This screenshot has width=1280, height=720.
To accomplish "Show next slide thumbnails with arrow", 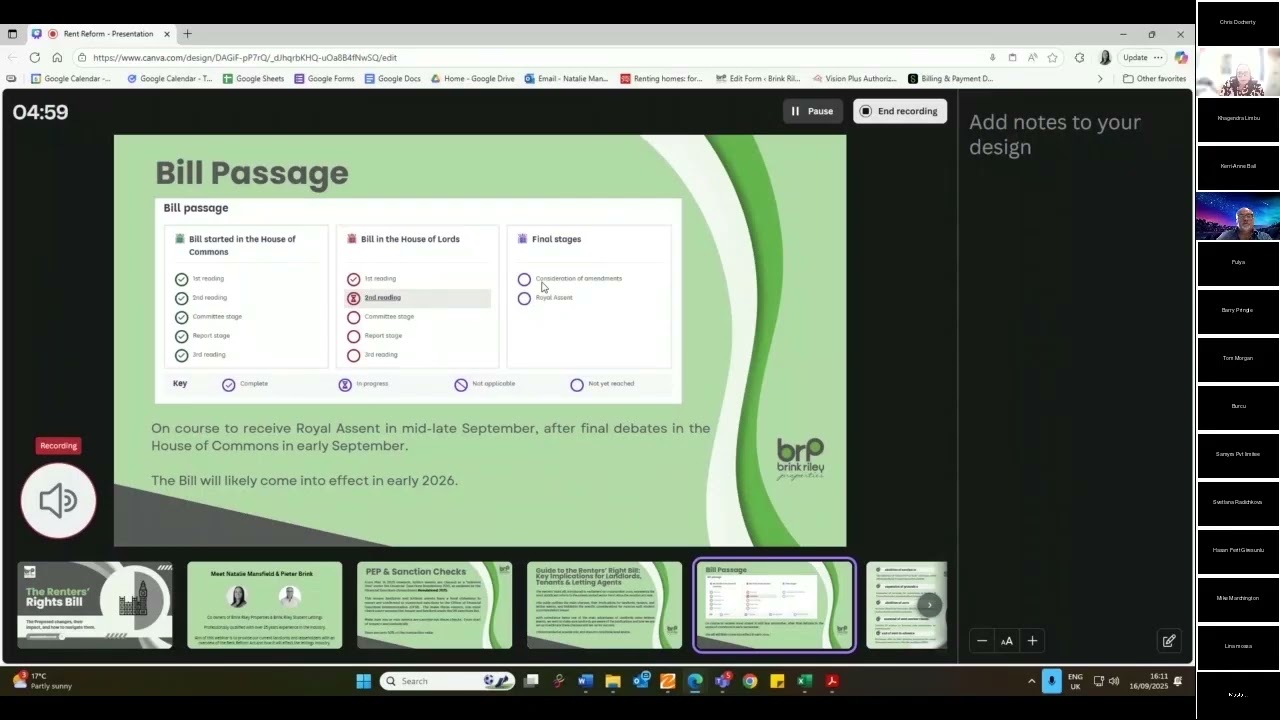I will tap(929, 604).
